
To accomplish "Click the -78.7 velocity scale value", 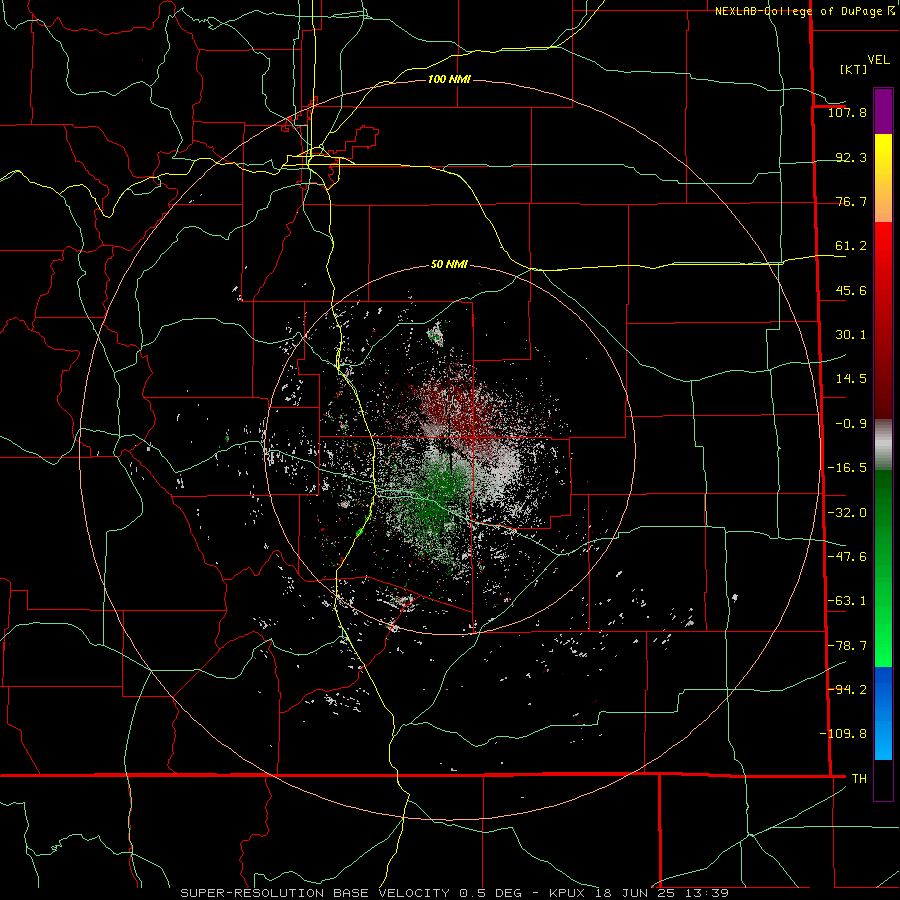I will click(x=847, y=646).
